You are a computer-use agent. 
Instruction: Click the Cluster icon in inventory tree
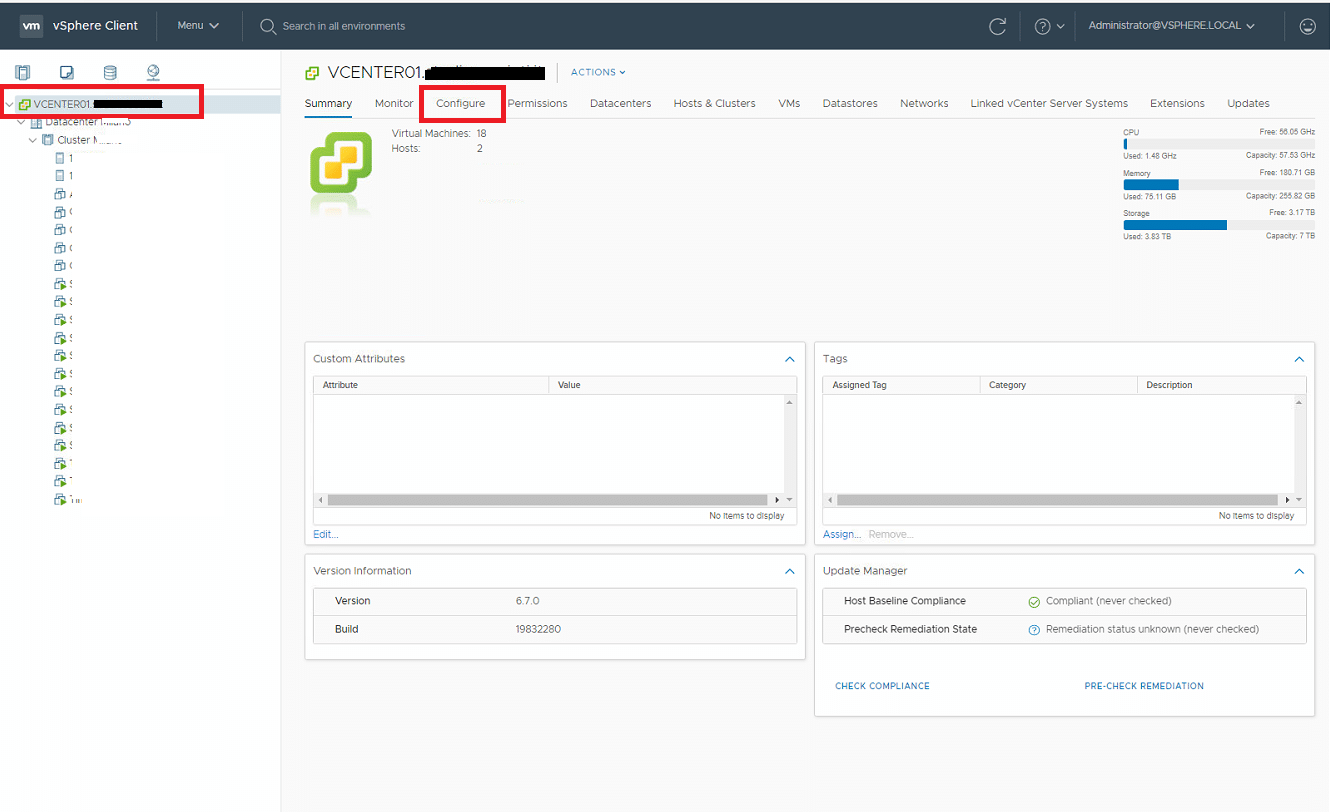[x=48, y=140]
